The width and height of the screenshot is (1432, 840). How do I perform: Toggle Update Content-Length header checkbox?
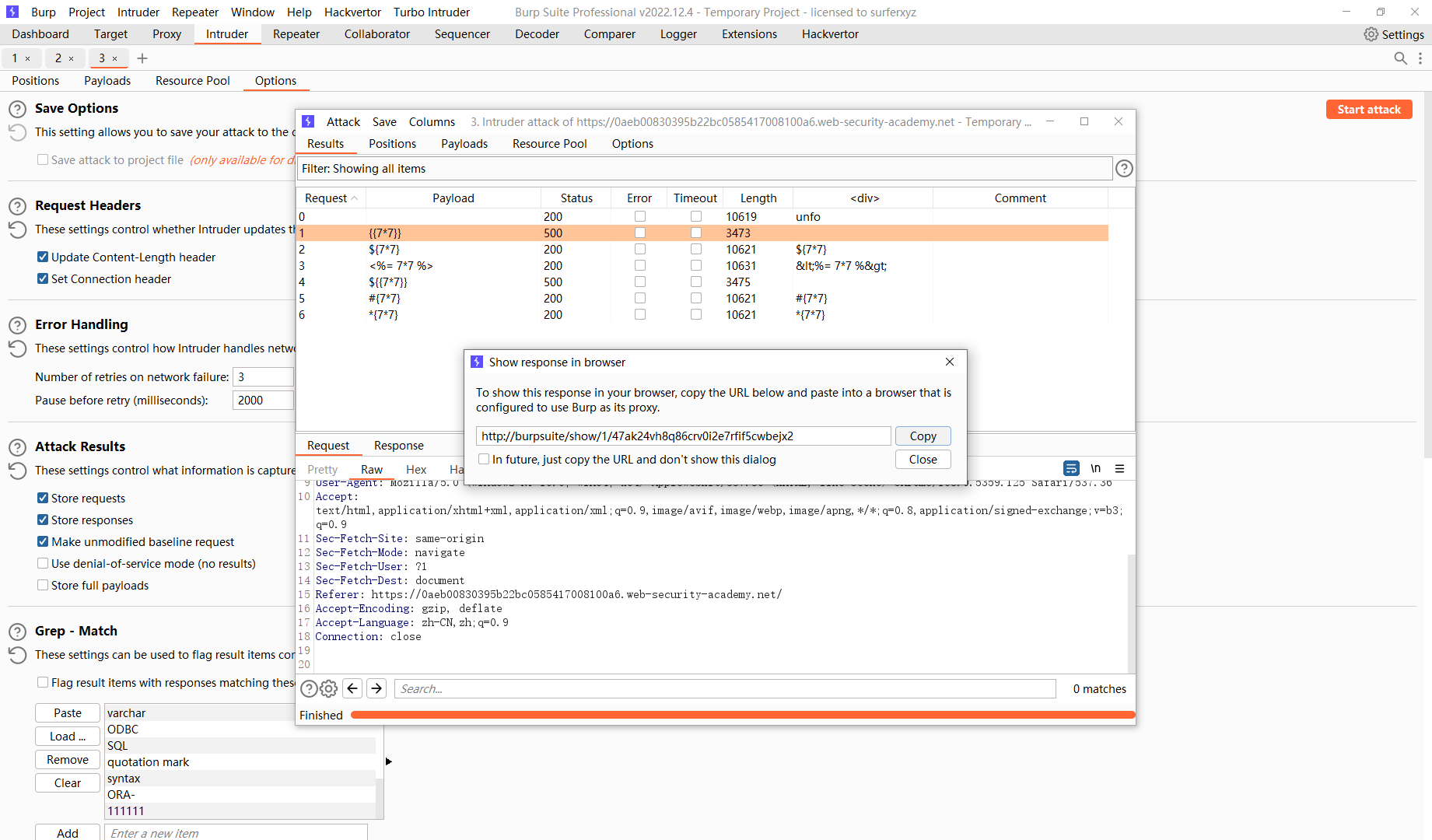click(x=43, y=257)
